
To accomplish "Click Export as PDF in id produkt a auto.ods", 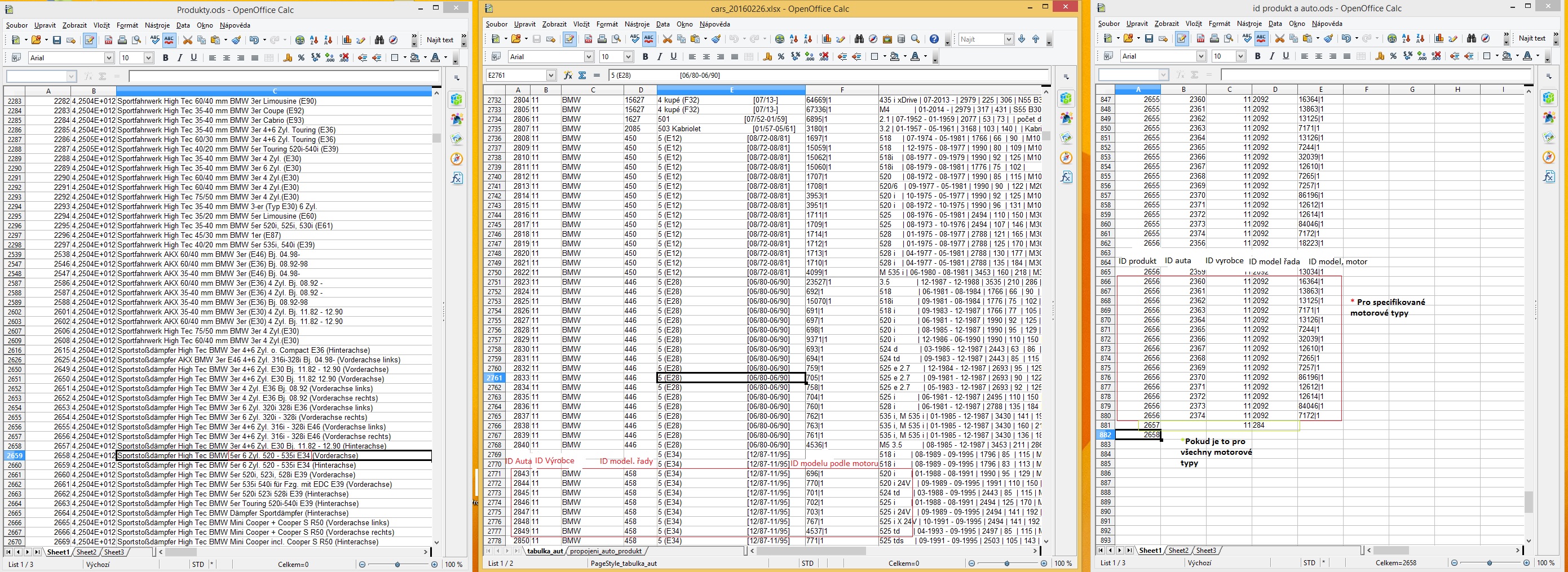I will click(1200, 38).
